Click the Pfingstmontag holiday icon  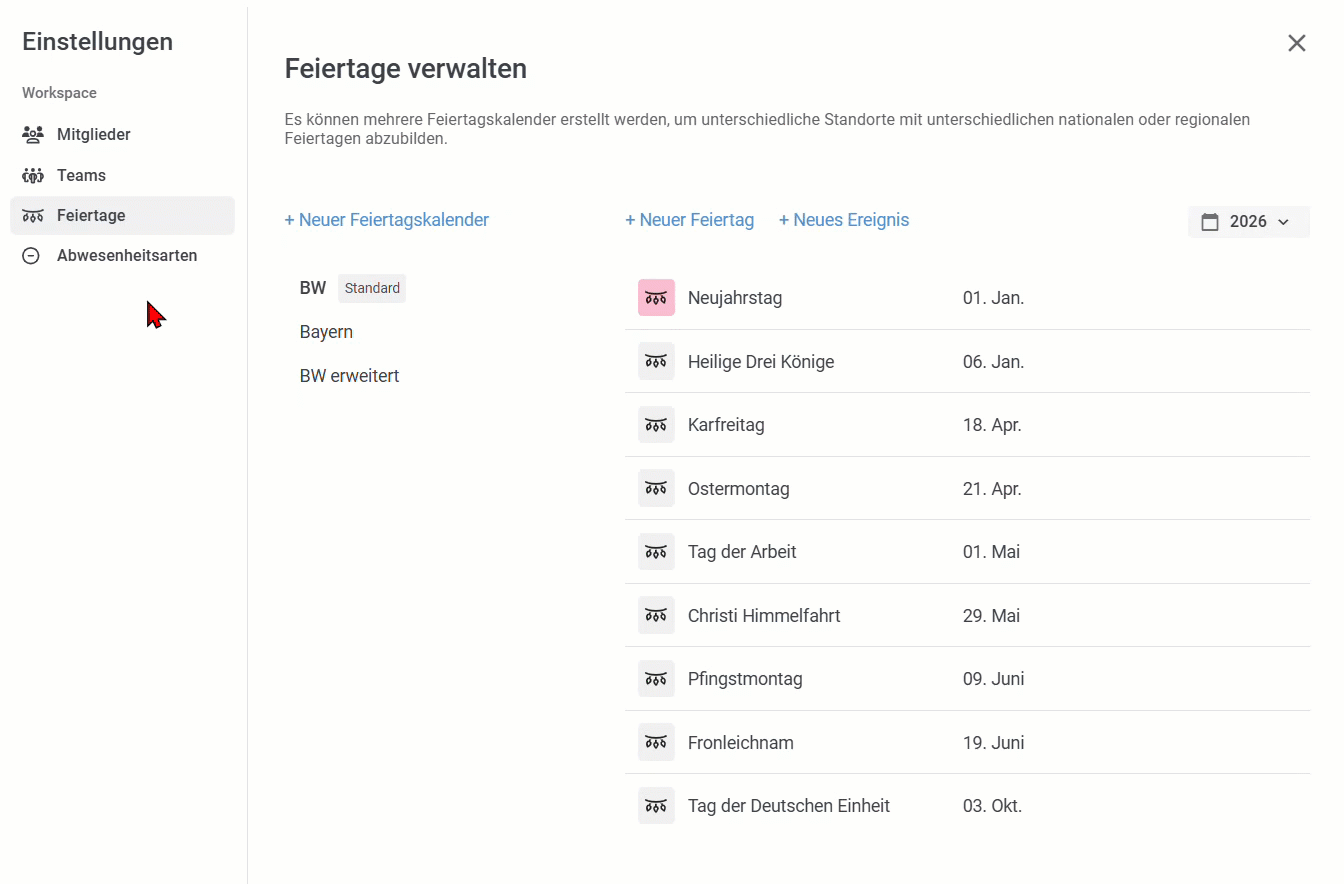point(656,679)
